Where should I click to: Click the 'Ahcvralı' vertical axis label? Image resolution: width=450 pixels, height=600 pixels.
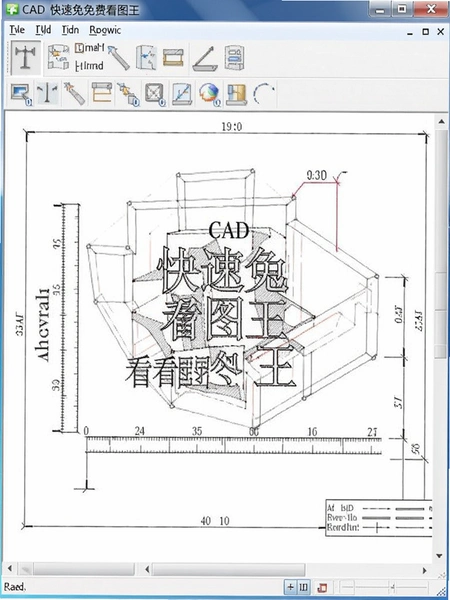click(x=42, y=325)
